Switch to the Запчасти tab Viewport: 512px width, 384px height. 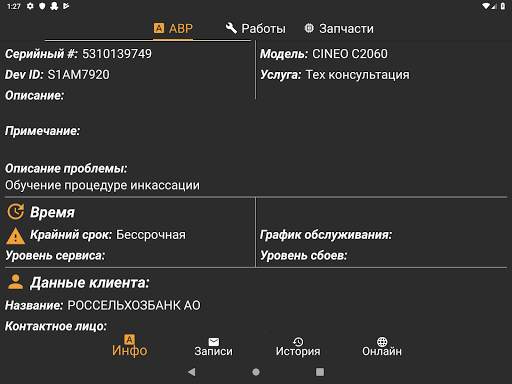(x=339, y=29)
